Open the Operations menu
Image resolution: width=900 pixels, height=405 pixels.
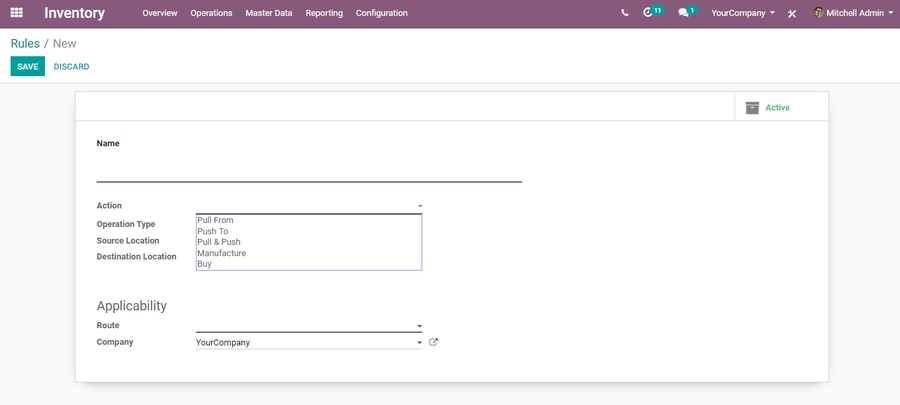coord(211,13)
